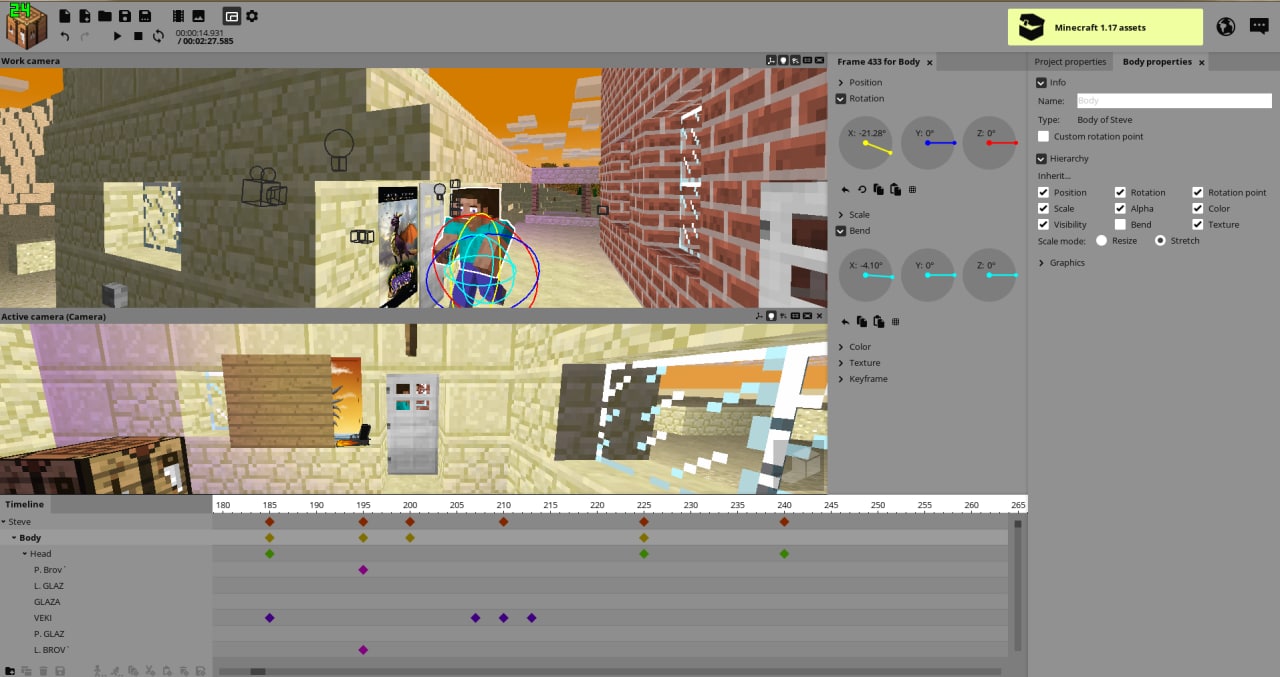
Task: Uncheck Inherit Rotation point checkbox
Action: click(1197, 192)
